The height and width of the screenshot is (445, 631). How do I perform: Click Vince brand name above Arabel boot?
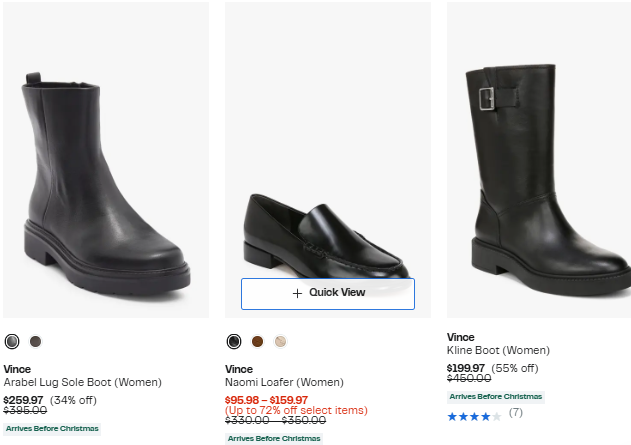(17, 369)
